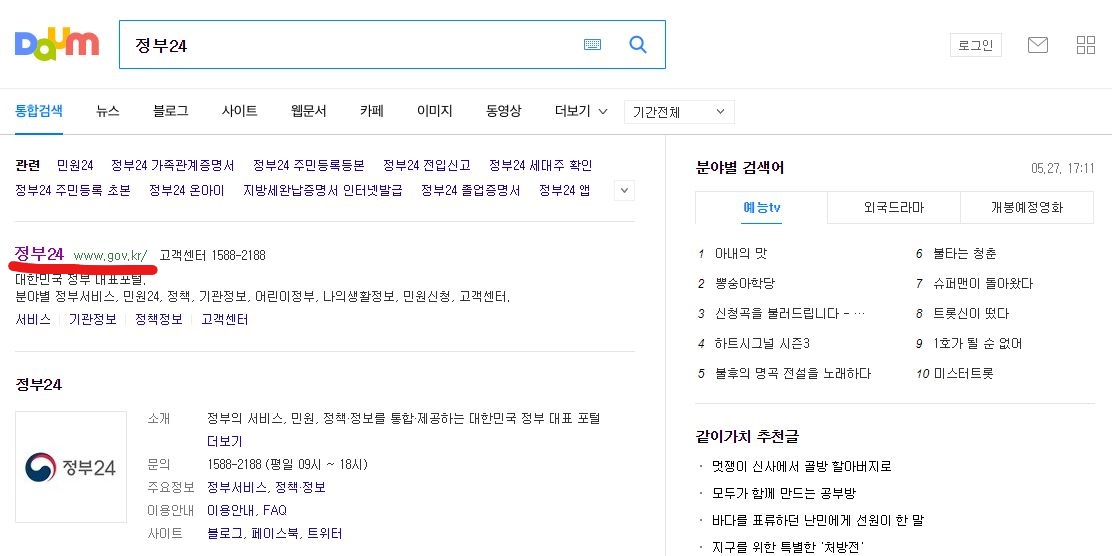Open article 멋쟁이 신사에서 골방 할아버지로
Image resolution: width=1112 pixels, height=556 pixels.
[801, 467]
